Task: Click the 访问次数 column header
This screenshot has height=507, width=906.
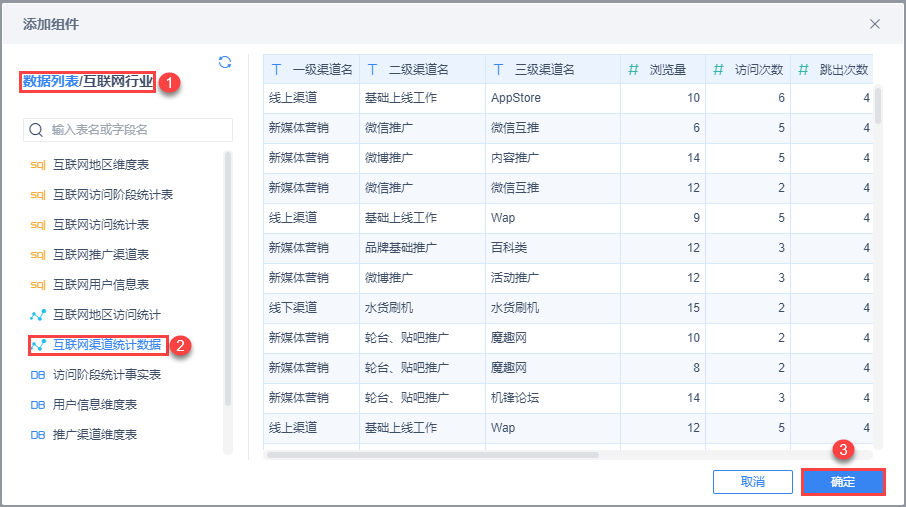Action: 748,69
